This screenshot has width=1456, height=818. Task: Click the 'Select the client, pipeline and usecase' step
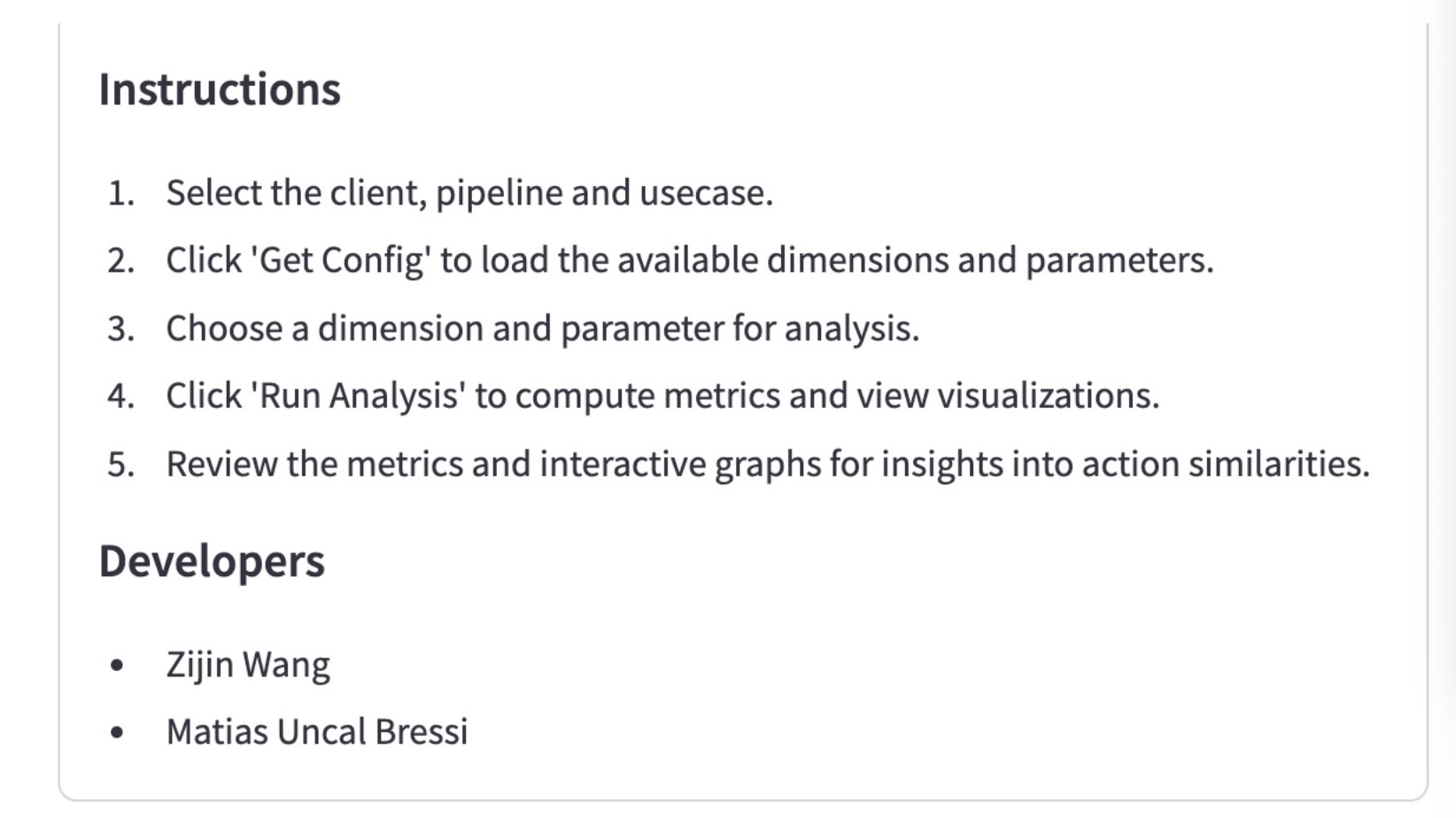469,193
